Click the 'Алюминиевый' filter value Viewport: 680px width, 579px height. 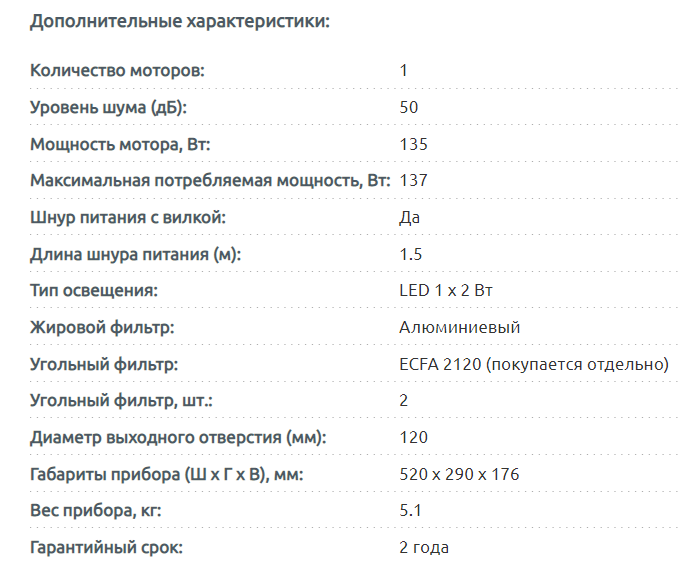(459, 327)
